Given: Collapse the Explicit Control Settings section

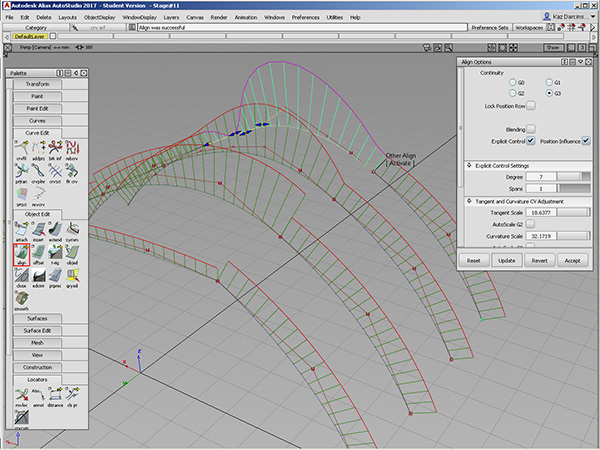Looking at the screenshot, I should [x=469, y=165].
